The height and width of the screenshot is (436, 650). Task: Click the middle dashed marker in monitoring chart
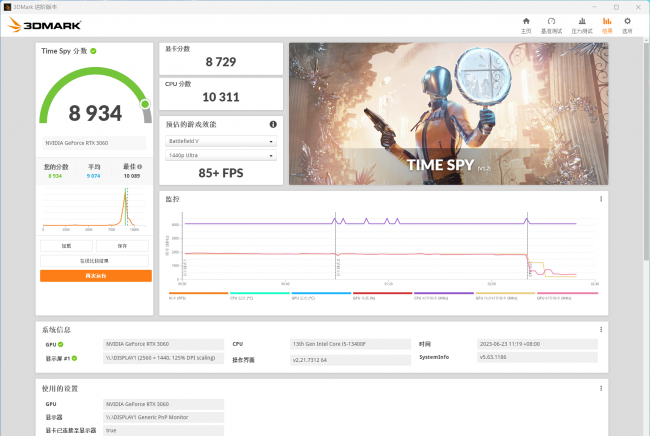click(335, 247)
